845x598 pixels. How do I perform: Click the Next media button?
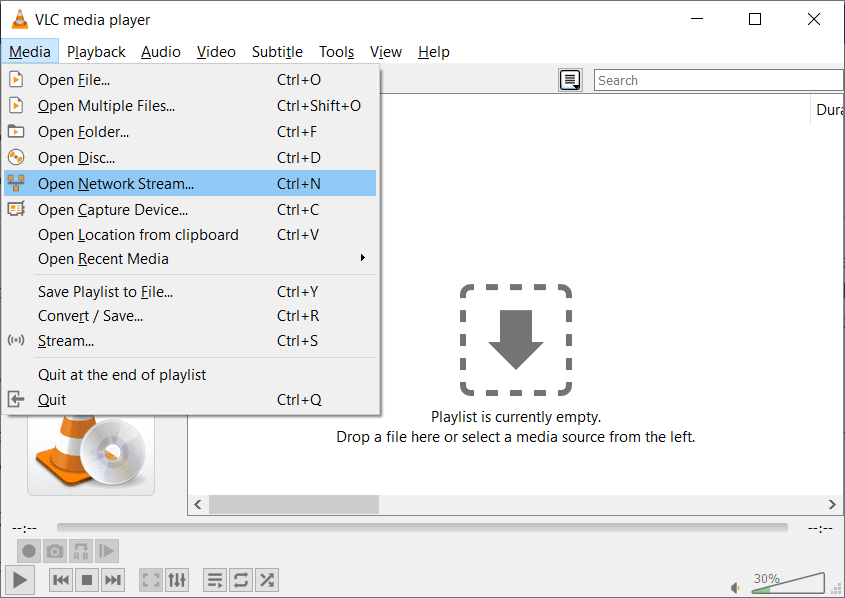tap(113, 580)
